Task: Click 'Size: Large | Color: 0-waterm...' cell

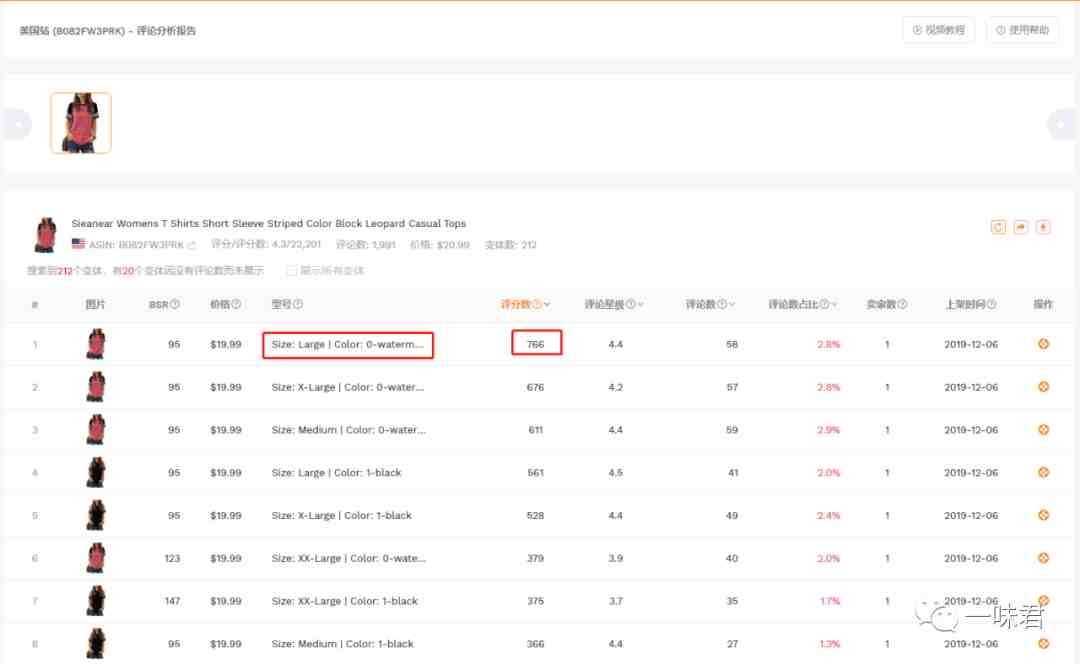Action: (x=347, y=344)
